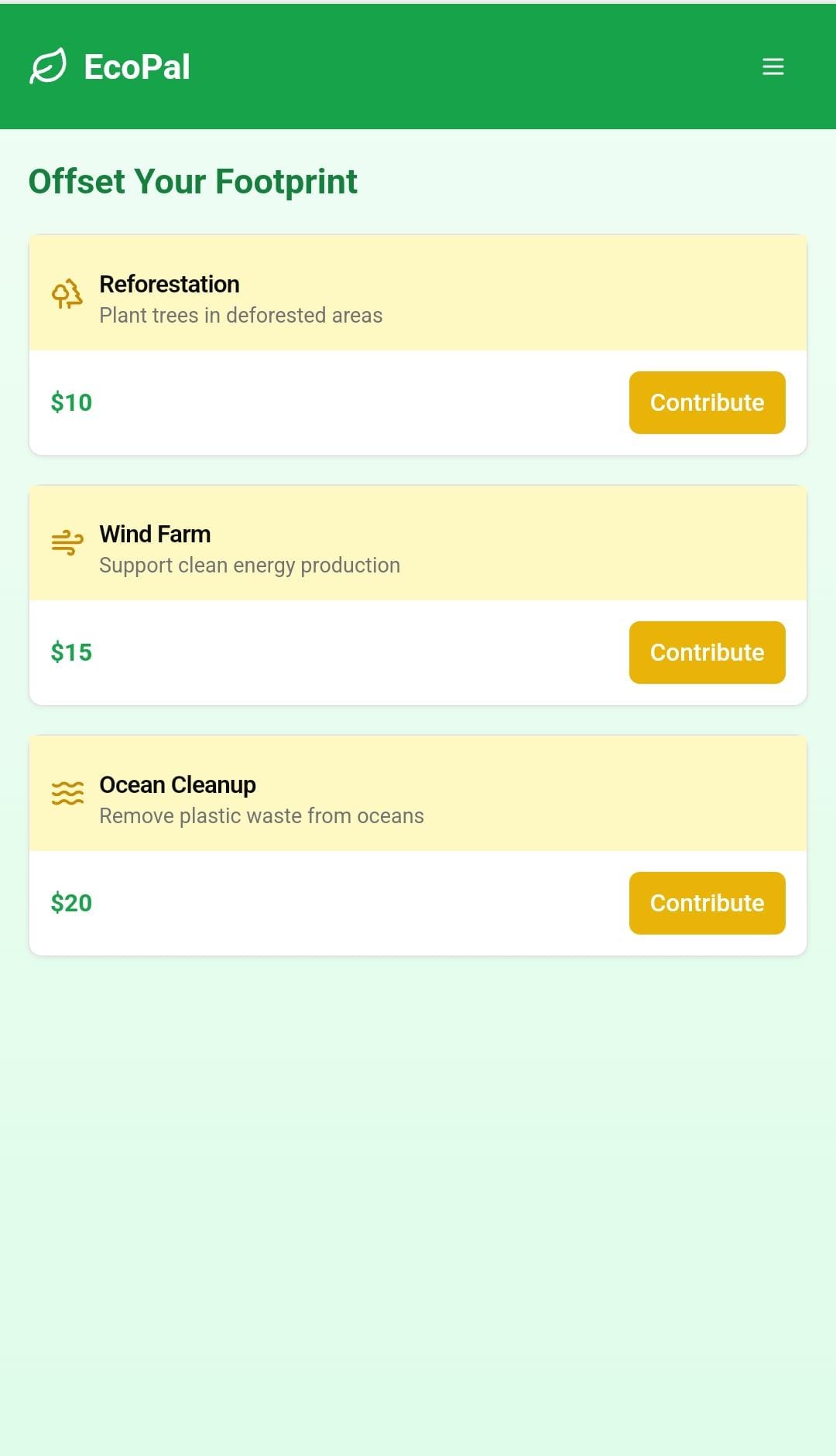This screenshot has height=1456, width=836.
Task: Click the 'Plant trees in deforested areas' description
Action: 241,316
